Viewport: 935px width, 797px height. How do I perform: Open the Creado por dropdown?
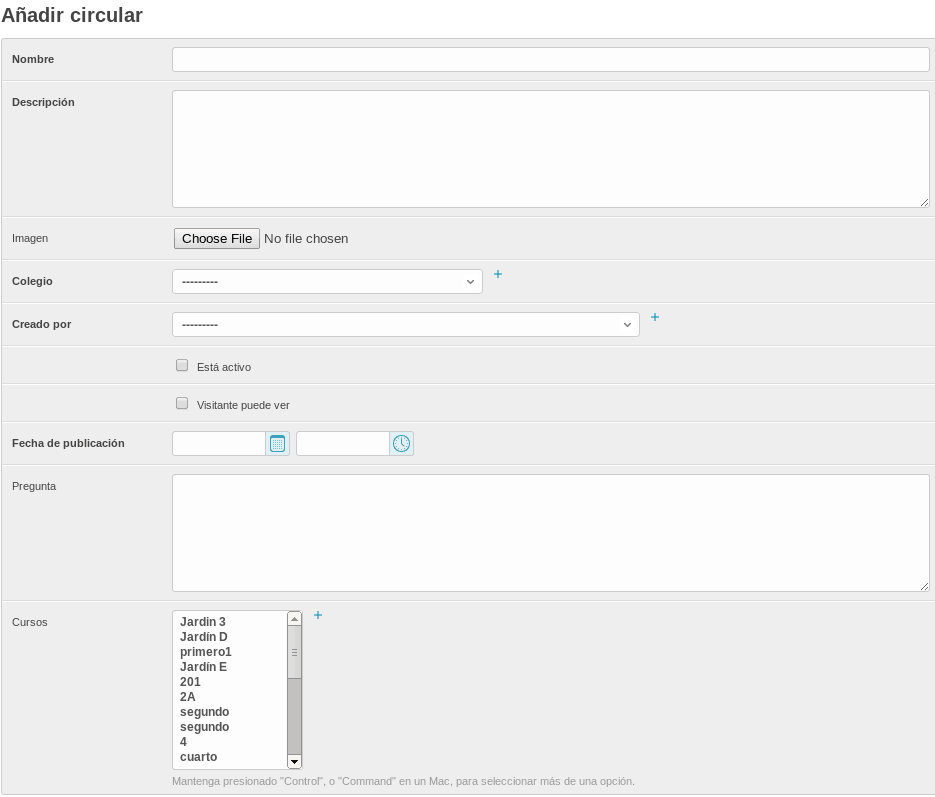click(405, 325)
